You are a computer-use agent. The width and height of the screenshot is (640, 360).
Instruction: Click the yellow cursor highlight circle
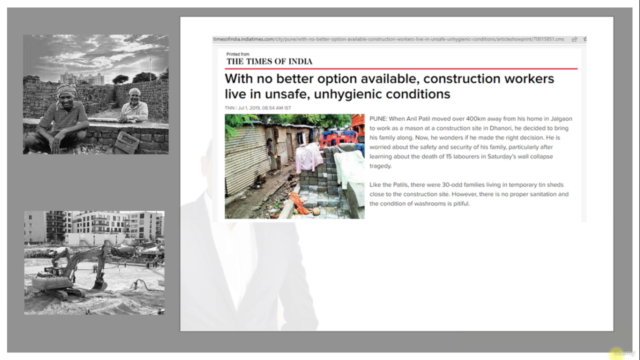pos(617,353)
